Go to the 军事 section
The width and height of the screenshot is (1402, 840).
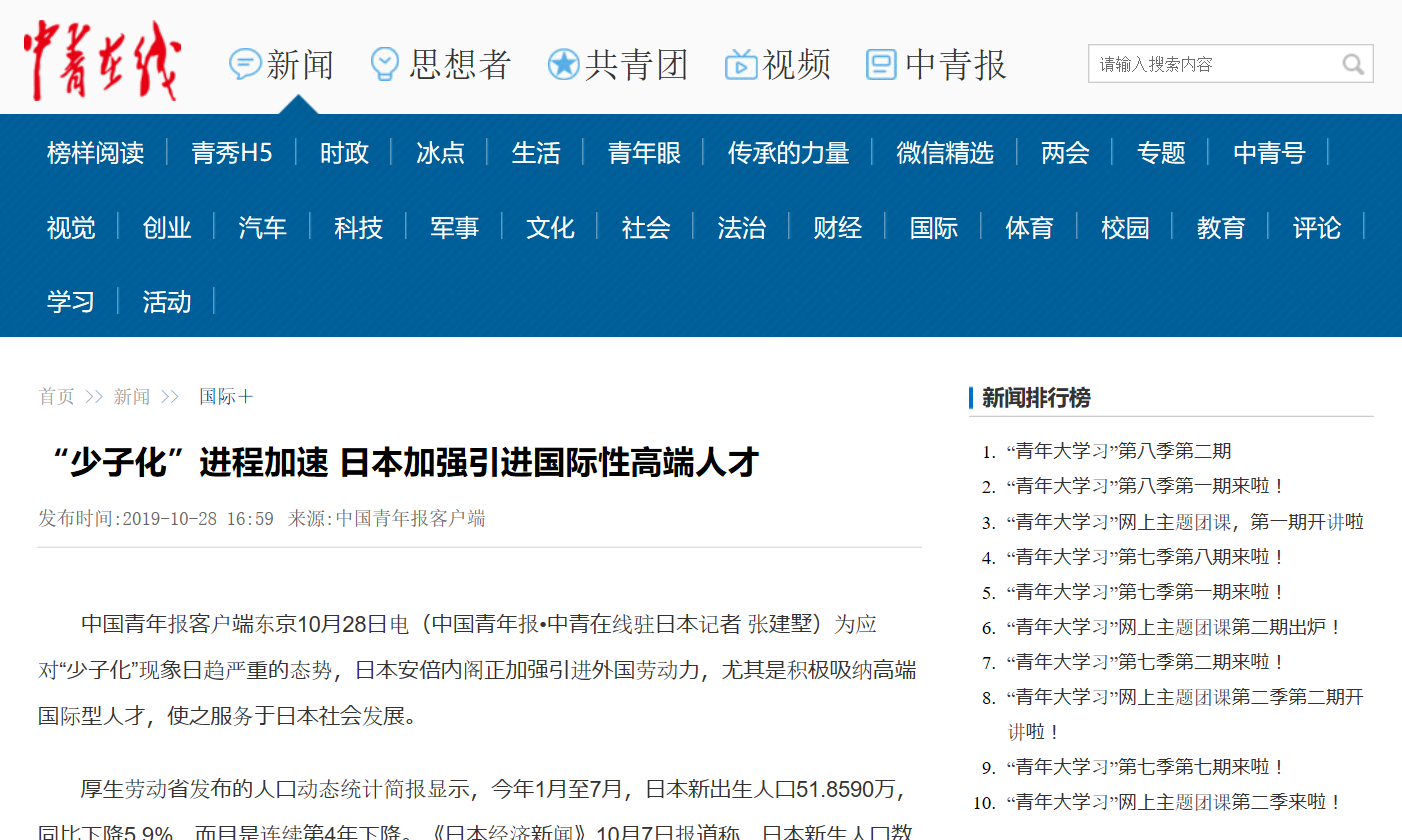[x=454, y=228]
